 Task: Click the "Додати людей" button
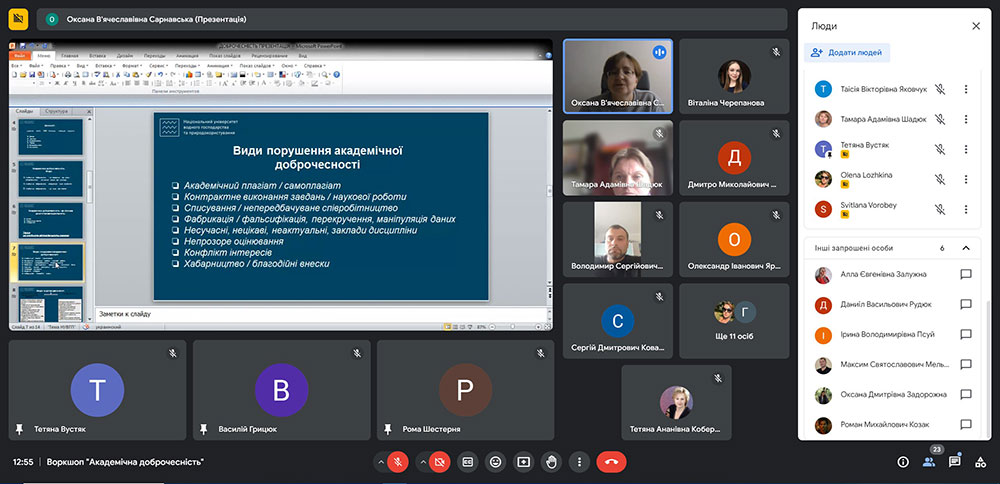[x=847, y=53]
